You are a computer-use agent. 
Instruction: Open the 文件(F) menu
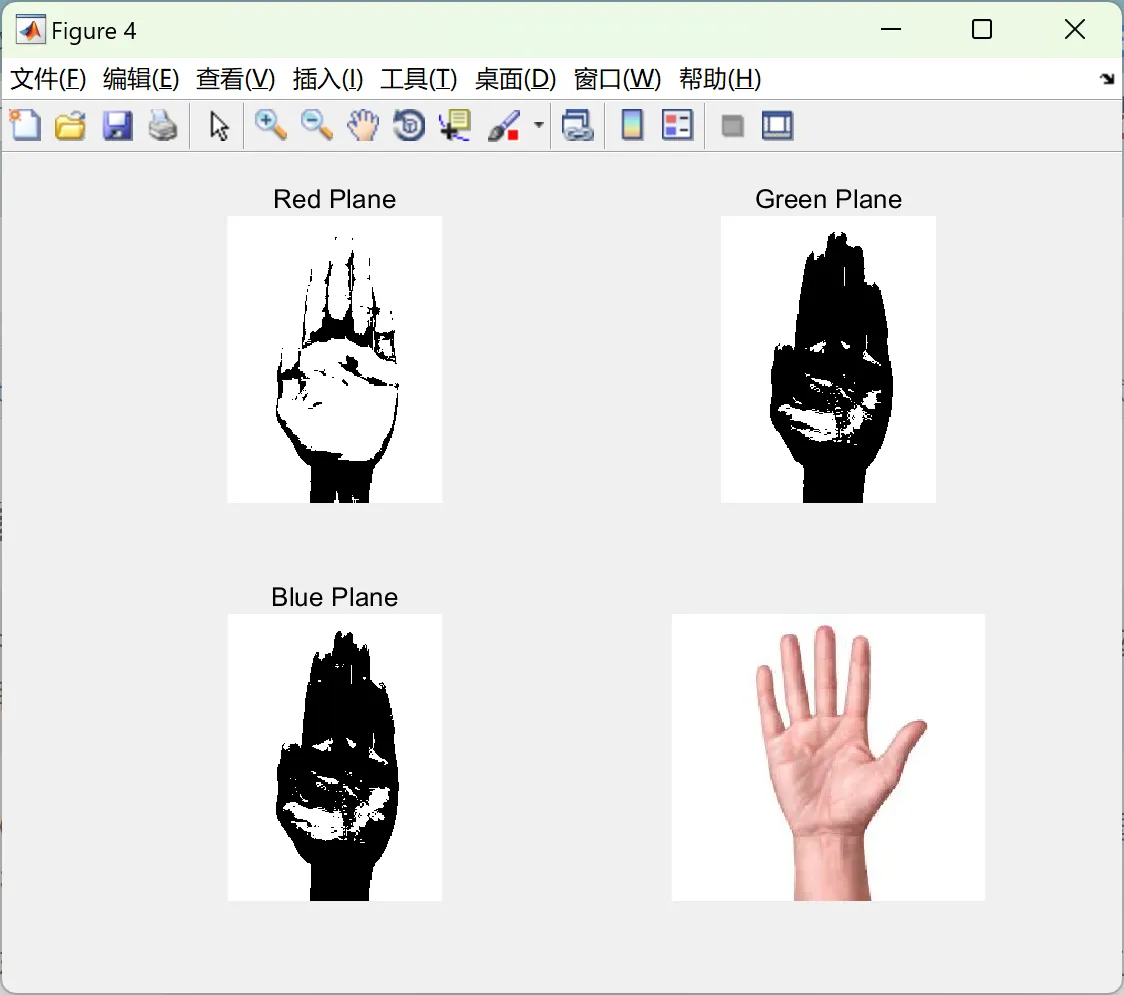48,79
